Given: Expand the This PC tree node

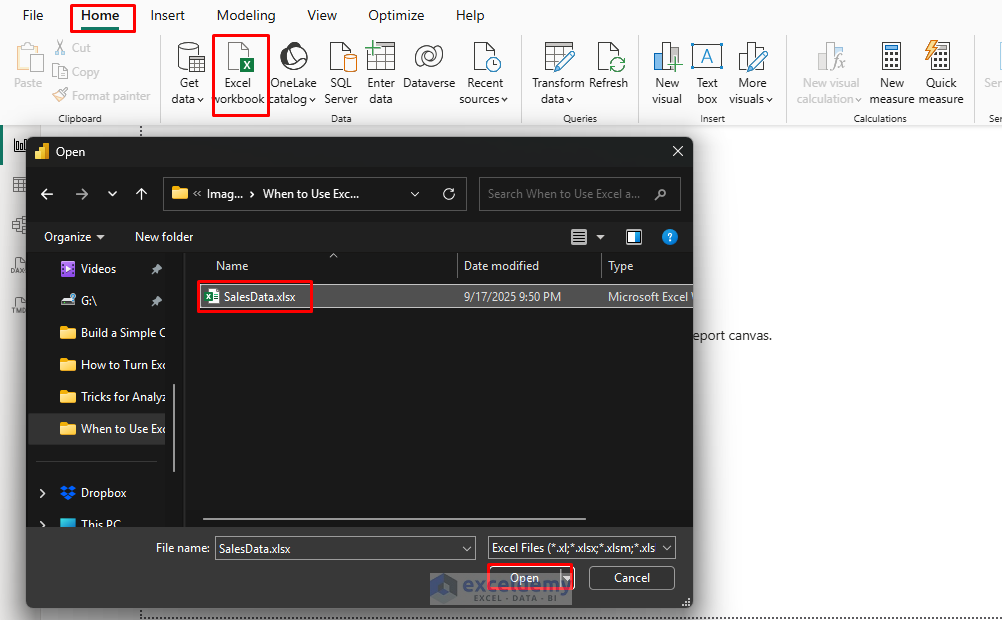Looking at the screenshot, I should click(43, 523).
